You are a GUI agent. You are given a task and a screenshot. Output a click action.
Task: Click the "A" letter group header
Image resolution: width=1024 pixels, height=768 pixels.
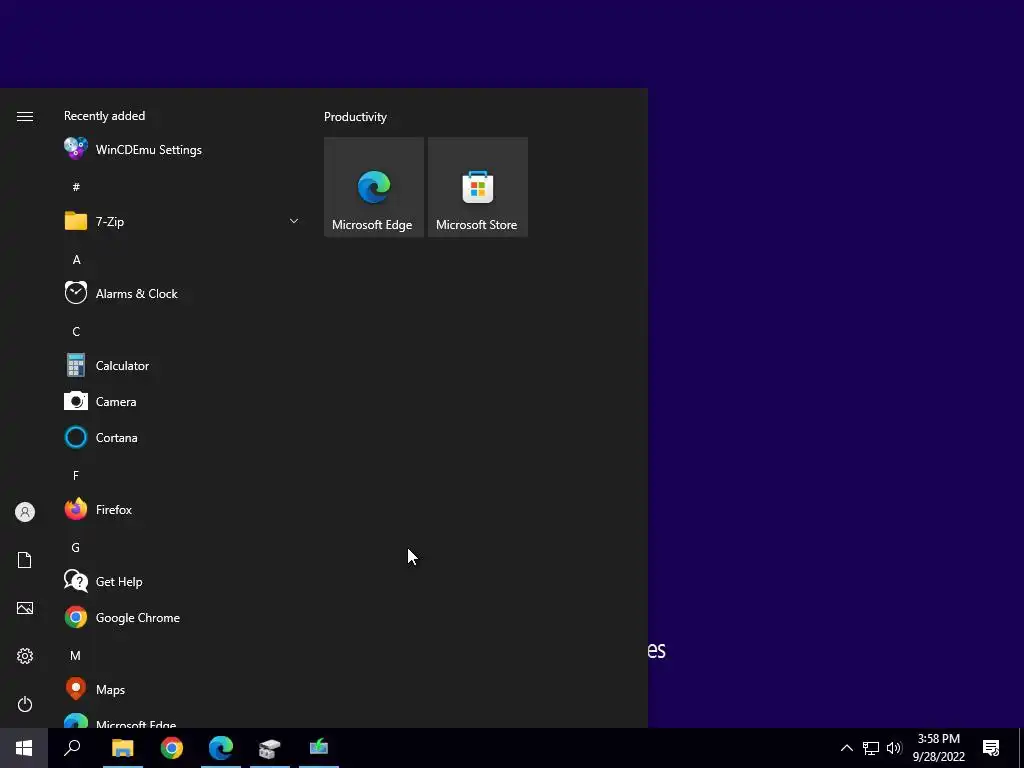pyautogui.click(x=76, y=259)
